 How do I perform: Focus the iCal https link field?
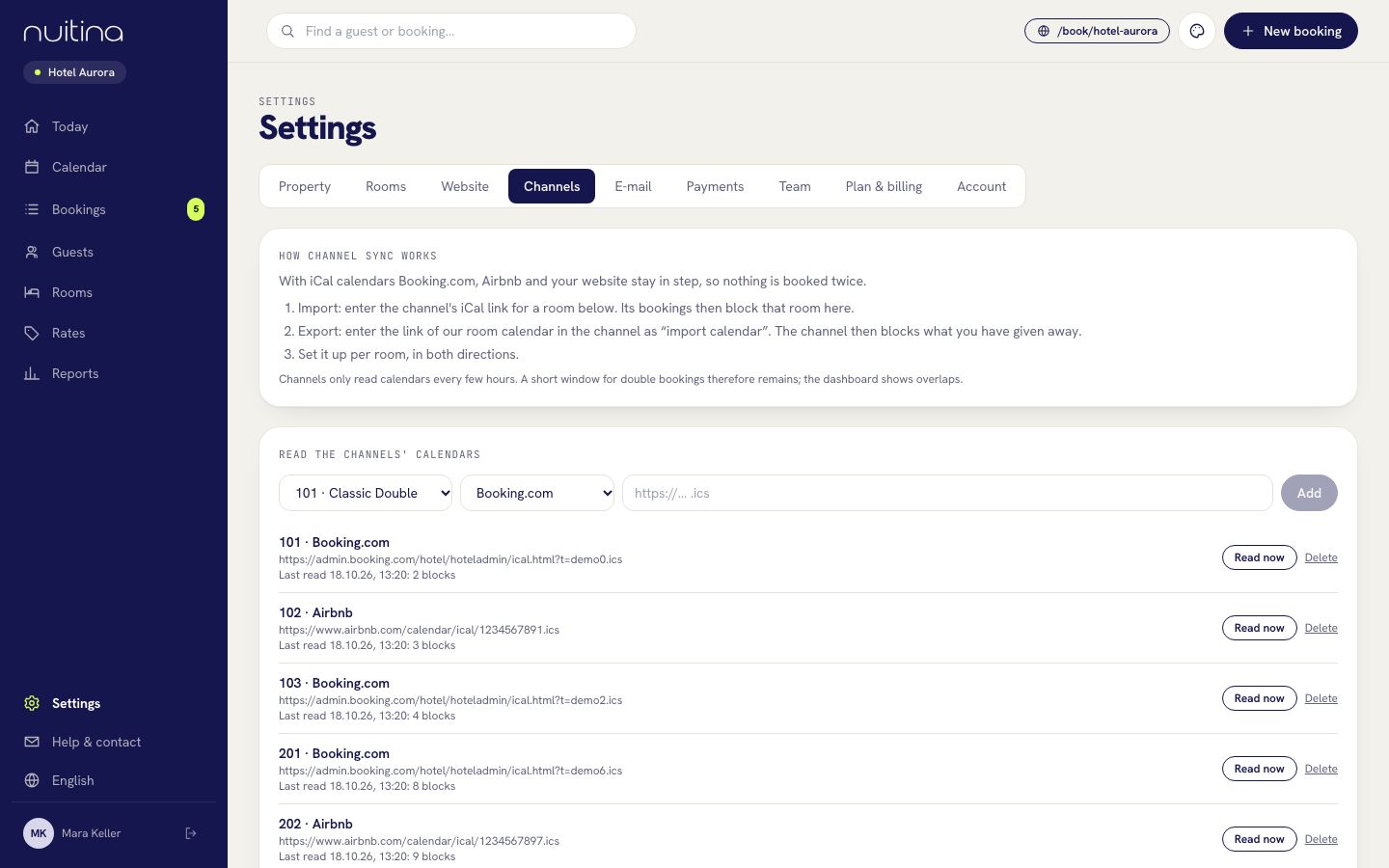(947, 493)
